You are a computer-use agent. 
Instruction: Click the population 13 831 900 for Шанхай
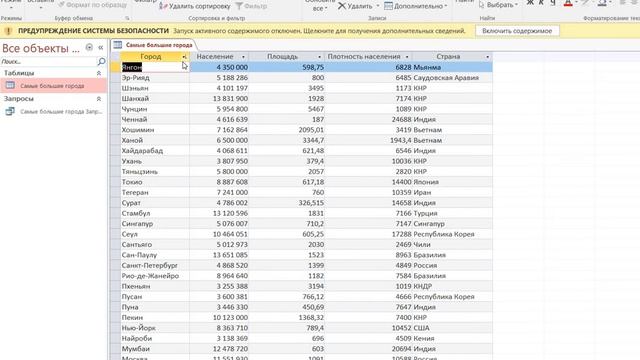tap(219, 99)
